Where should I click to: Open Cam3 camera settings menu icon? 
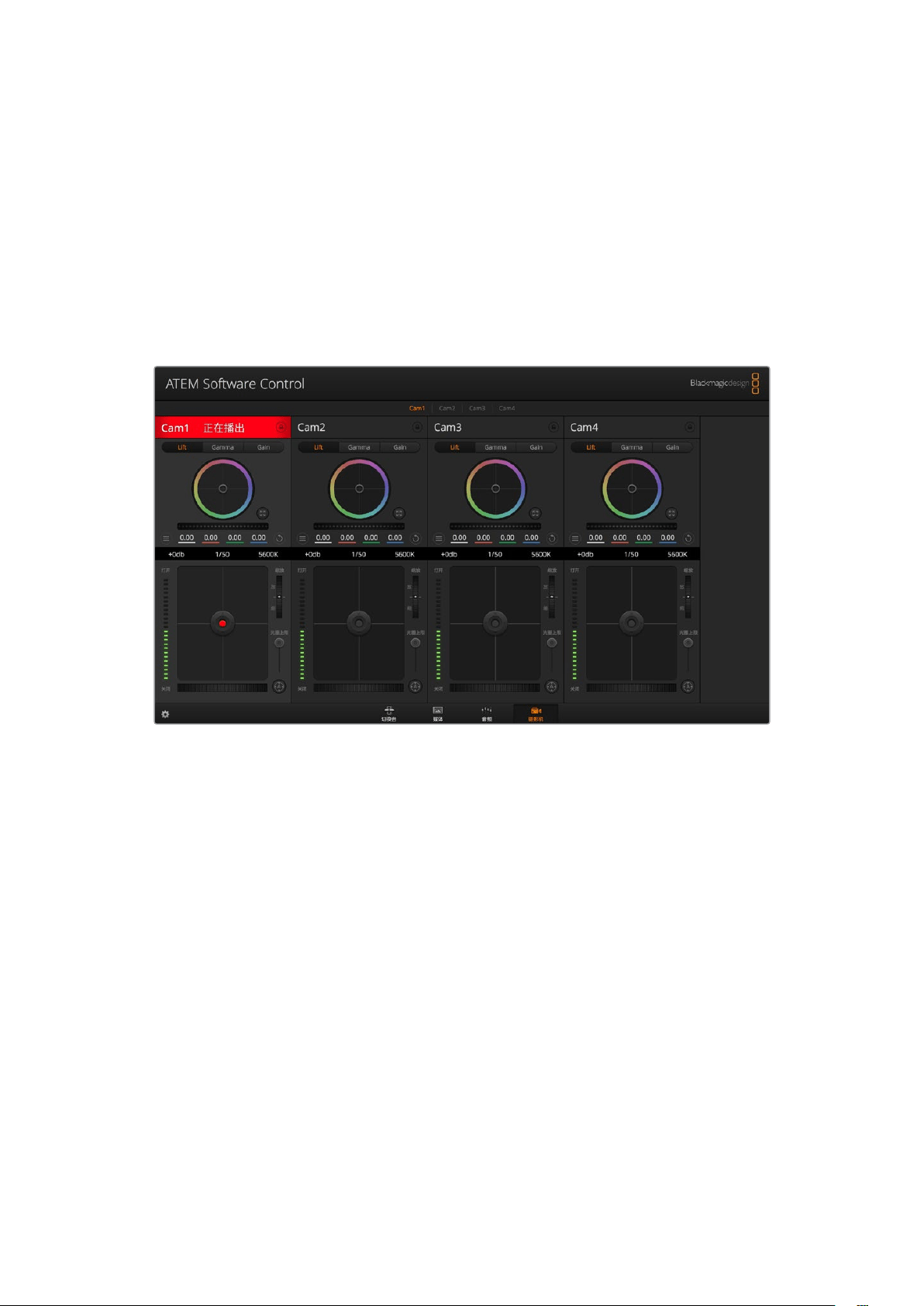click(x=439, y=538)
